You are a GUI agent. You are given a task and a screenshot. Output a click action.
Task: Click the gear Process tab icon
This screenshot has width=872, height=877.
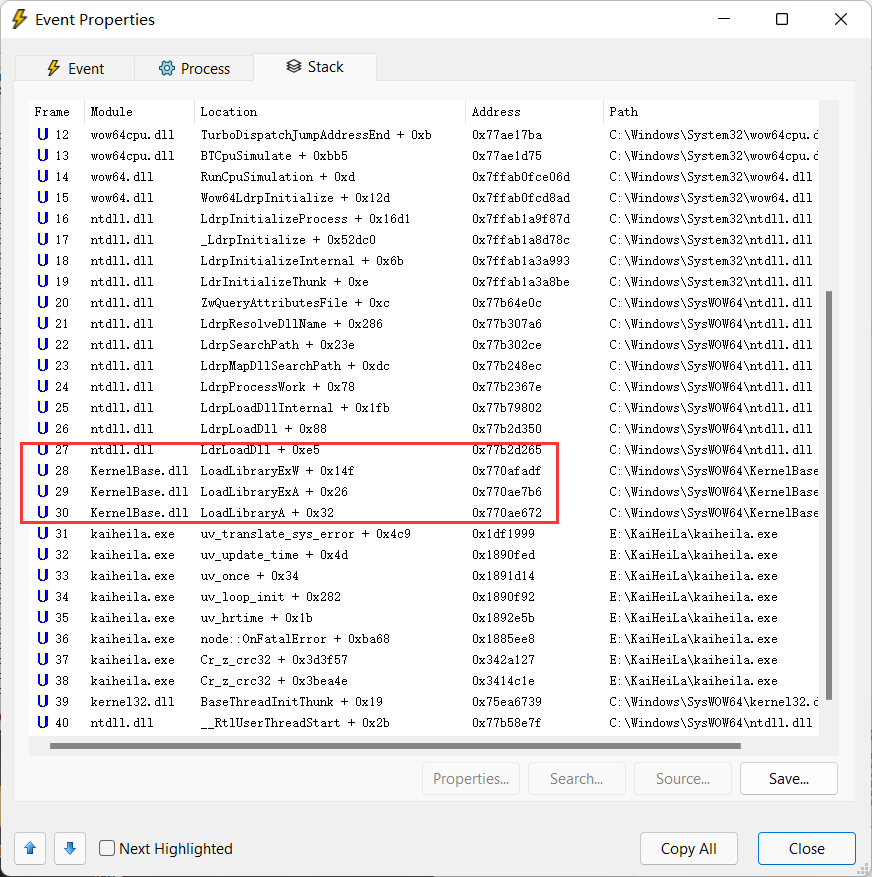[x=166, y=68]
